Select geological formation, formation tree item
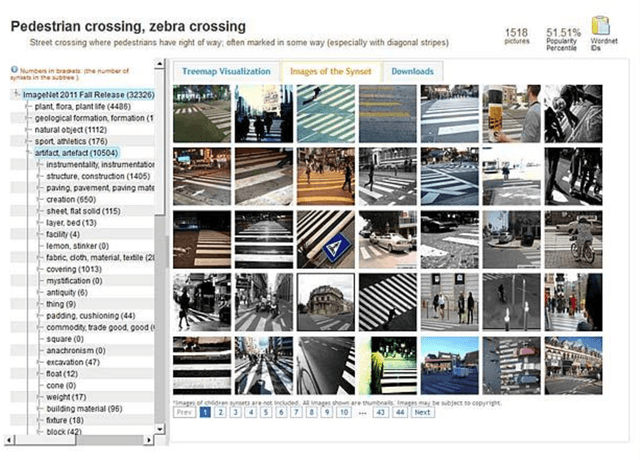The width and height of the screenshot is (640, 460). (x=94, y=118)
